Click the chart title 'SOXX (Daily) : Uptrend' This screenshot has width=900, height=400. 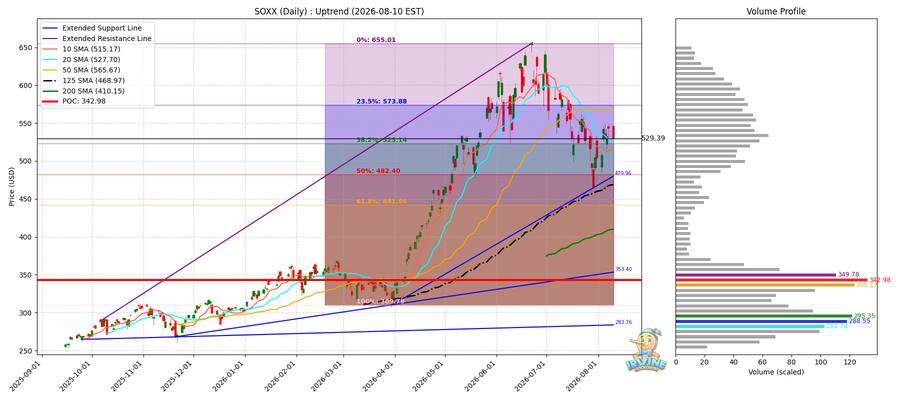pos(340,11)
